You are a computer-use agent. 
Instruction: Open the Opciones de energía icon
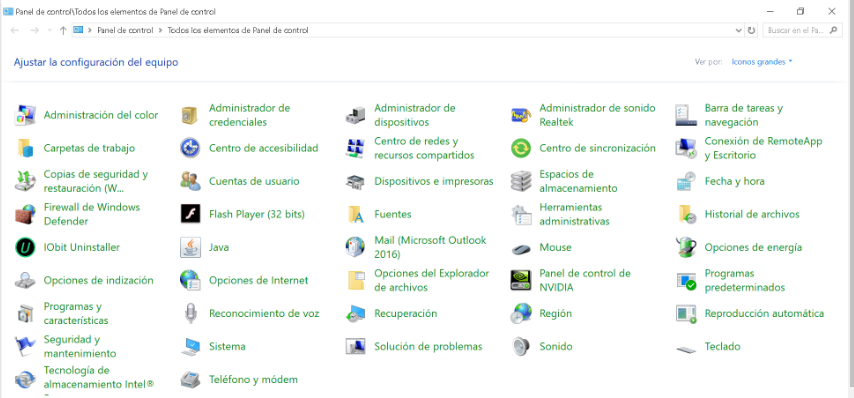click(x=686, y=247)
